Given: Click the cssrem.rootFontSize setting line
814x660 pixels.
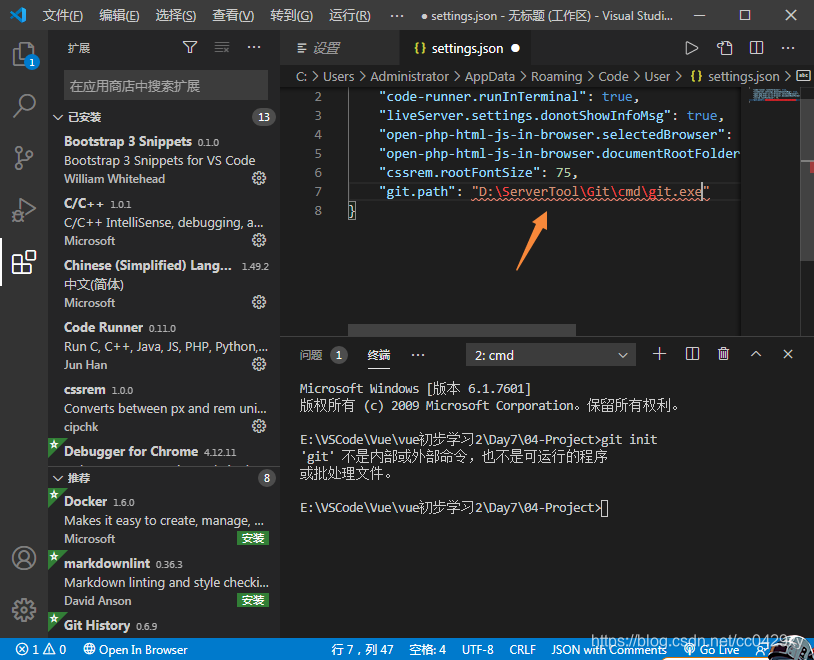Looking at the screenshot, I should [478, 172].
